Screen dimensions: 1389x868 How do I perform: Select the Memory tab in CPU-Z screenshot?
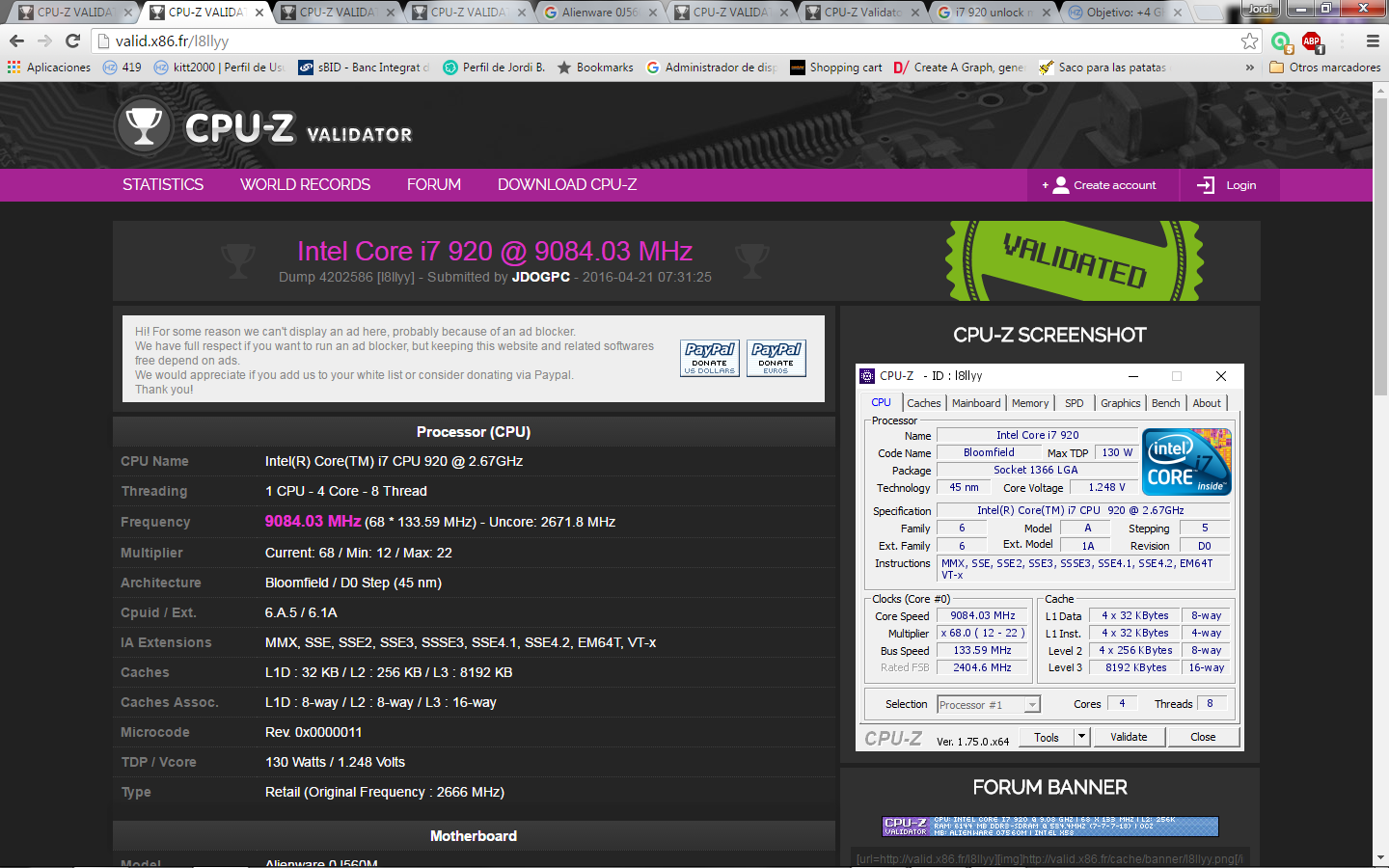1030,403
